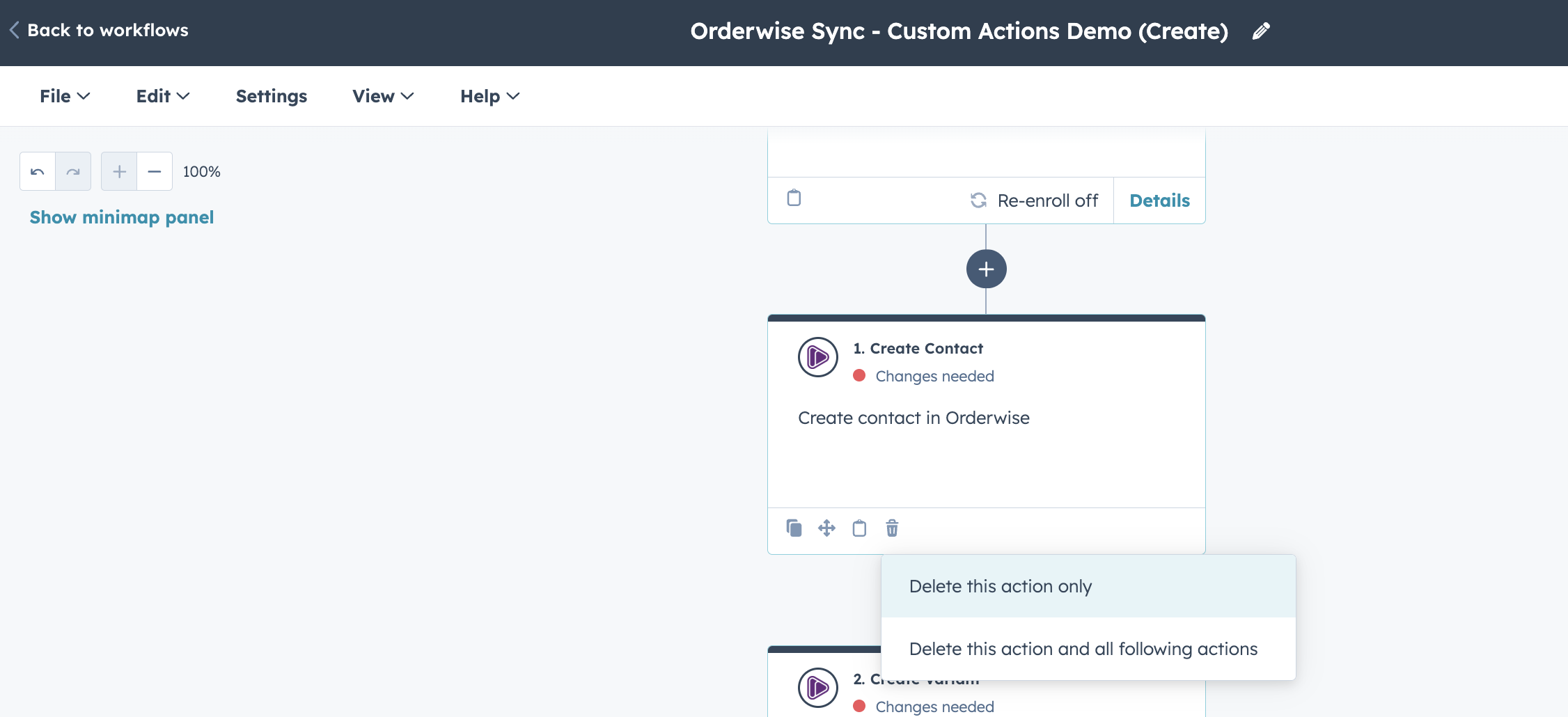Click the Create Contact action play icon
Screen dimensions: 1568x717
(817, 357)
